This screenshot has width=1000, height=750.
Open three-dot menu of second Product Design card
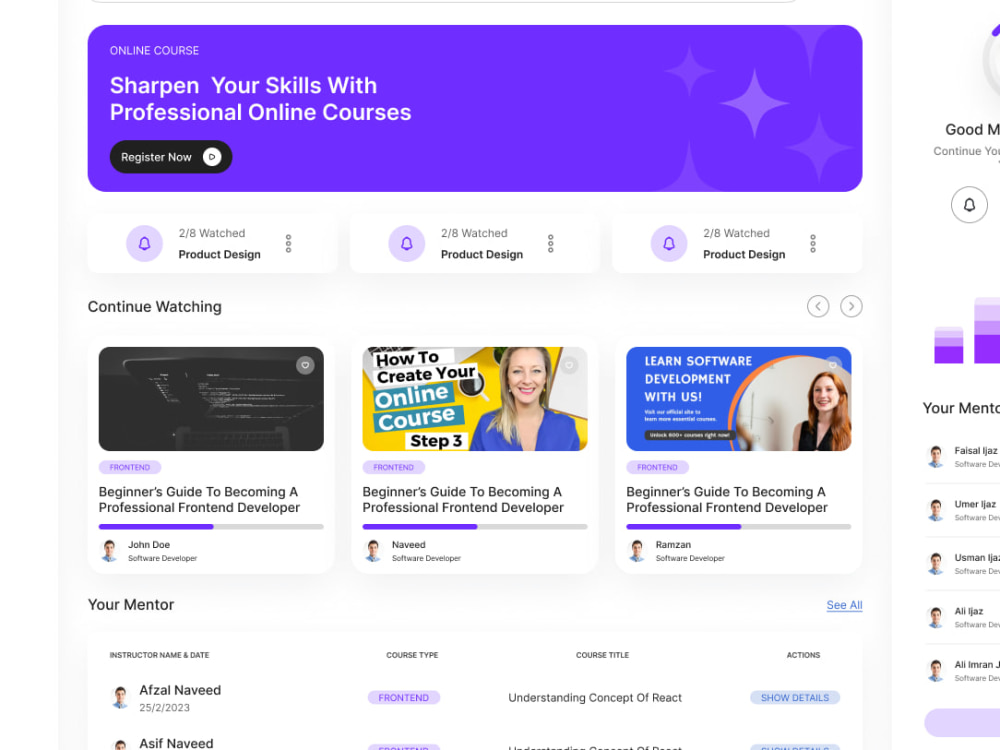coord(550,244)
